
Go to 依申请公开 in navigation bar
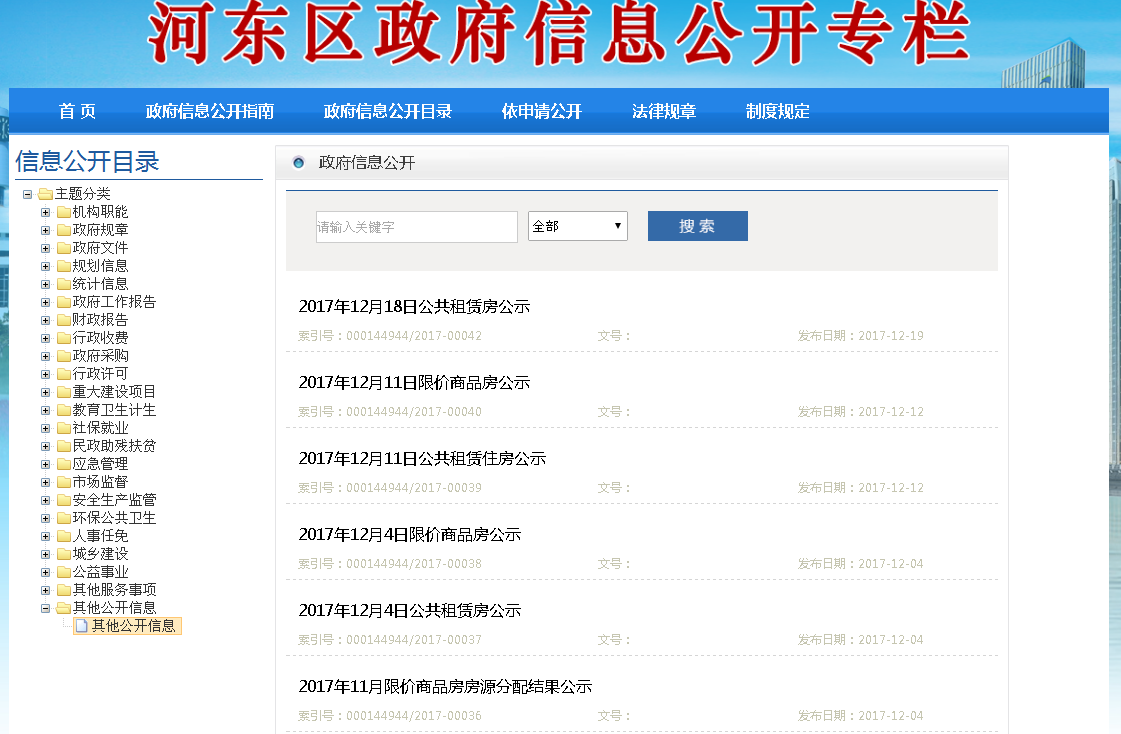click(x=541, y=111)
